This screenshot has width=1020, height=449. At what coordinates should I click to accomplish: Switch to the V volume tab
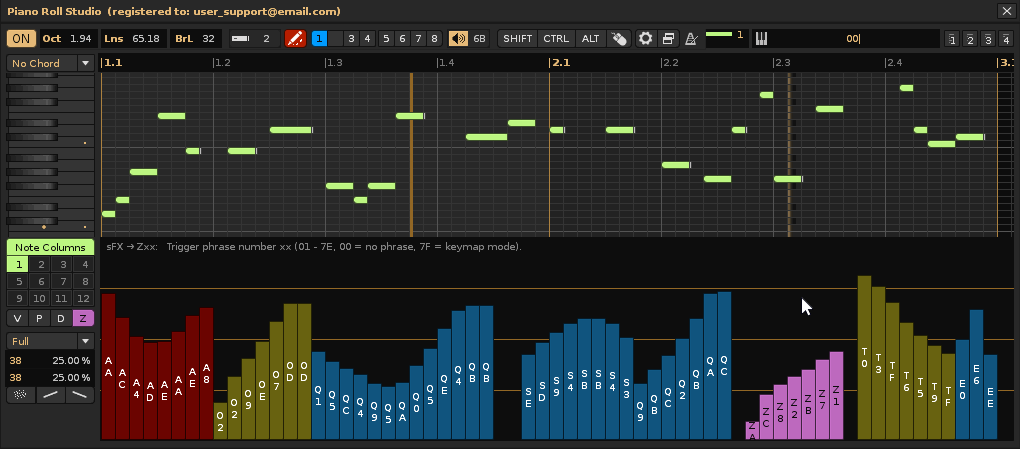click(x=18, y=318)
